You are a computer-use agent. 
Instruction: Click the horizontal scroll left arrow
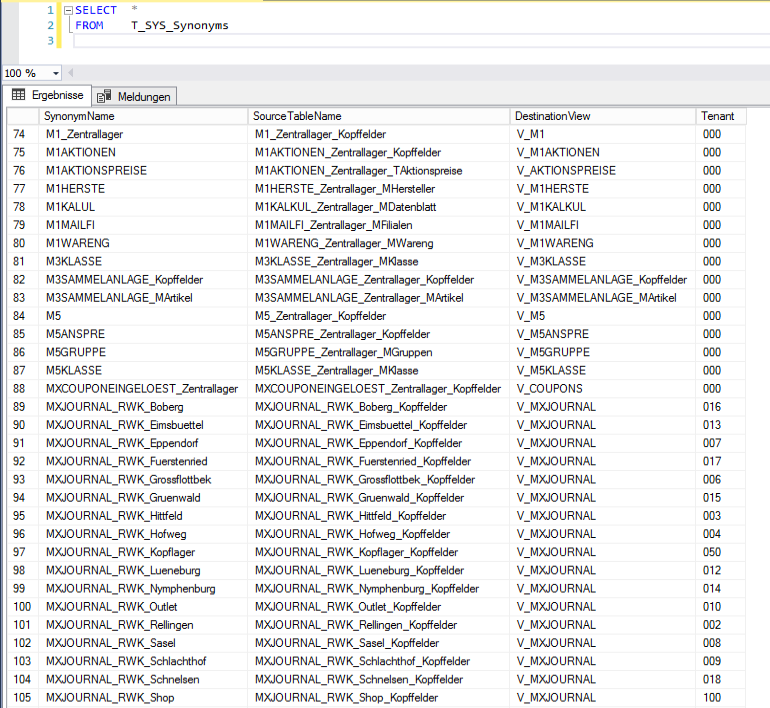[x=71, y=73]
